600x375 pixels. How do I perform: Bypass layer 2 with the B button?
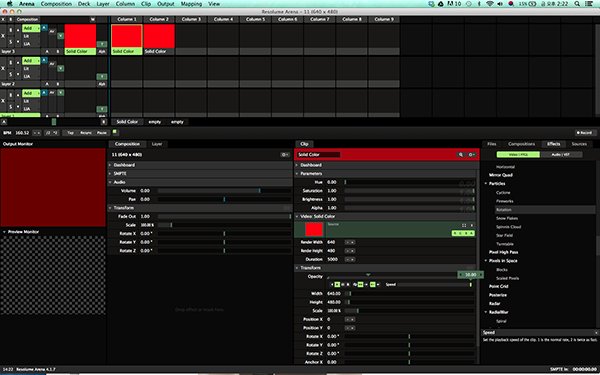point(11,62)
